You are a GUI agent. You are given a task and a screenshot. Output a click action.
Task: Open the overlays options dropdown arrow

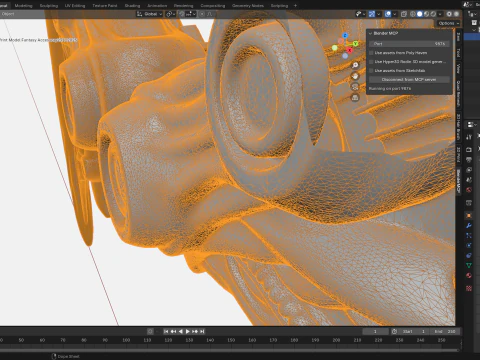point(395,14)
